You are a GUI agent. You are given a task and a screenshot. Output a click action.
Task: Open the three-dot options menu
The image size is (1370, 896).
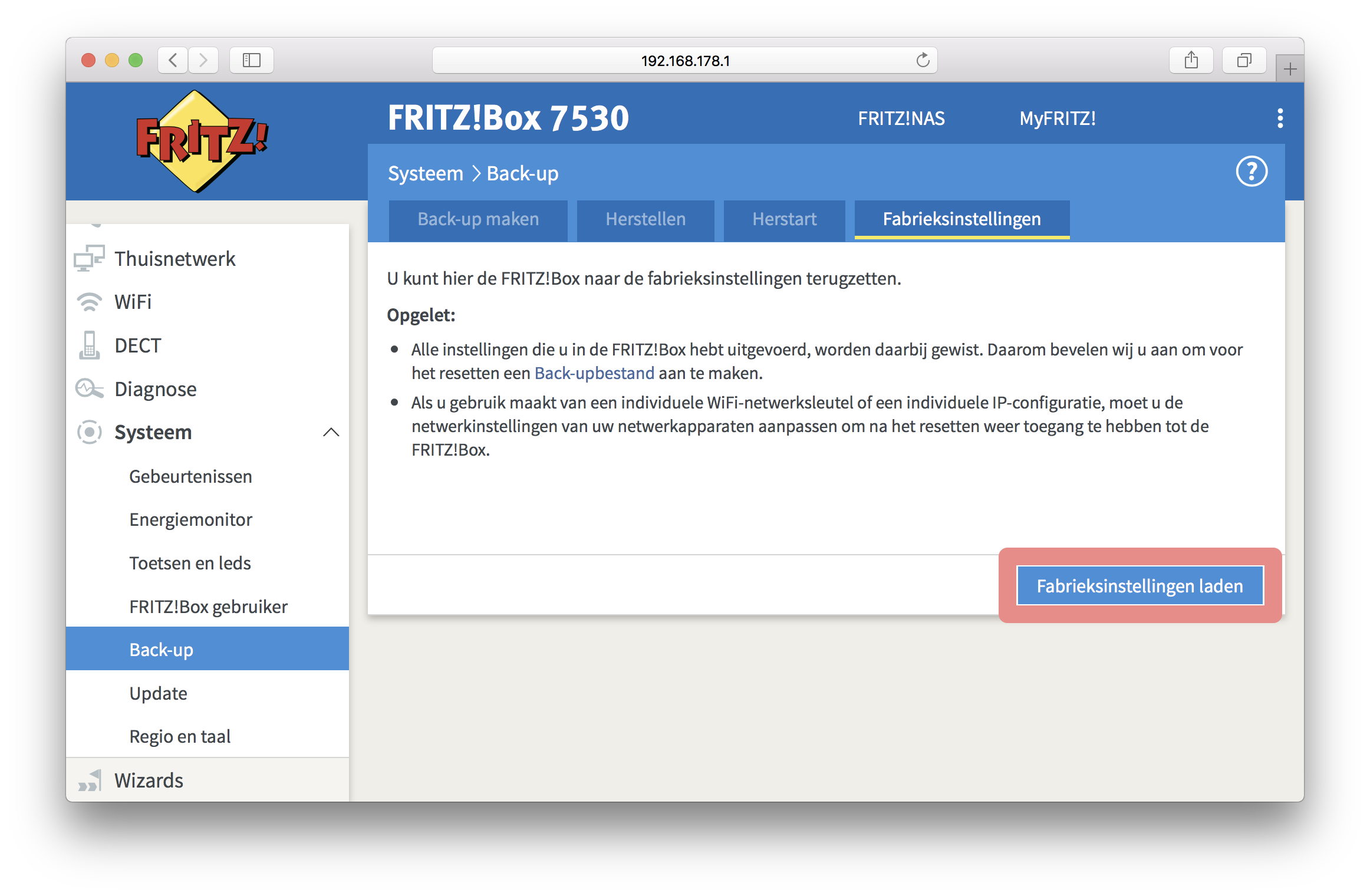point(1280,118)
